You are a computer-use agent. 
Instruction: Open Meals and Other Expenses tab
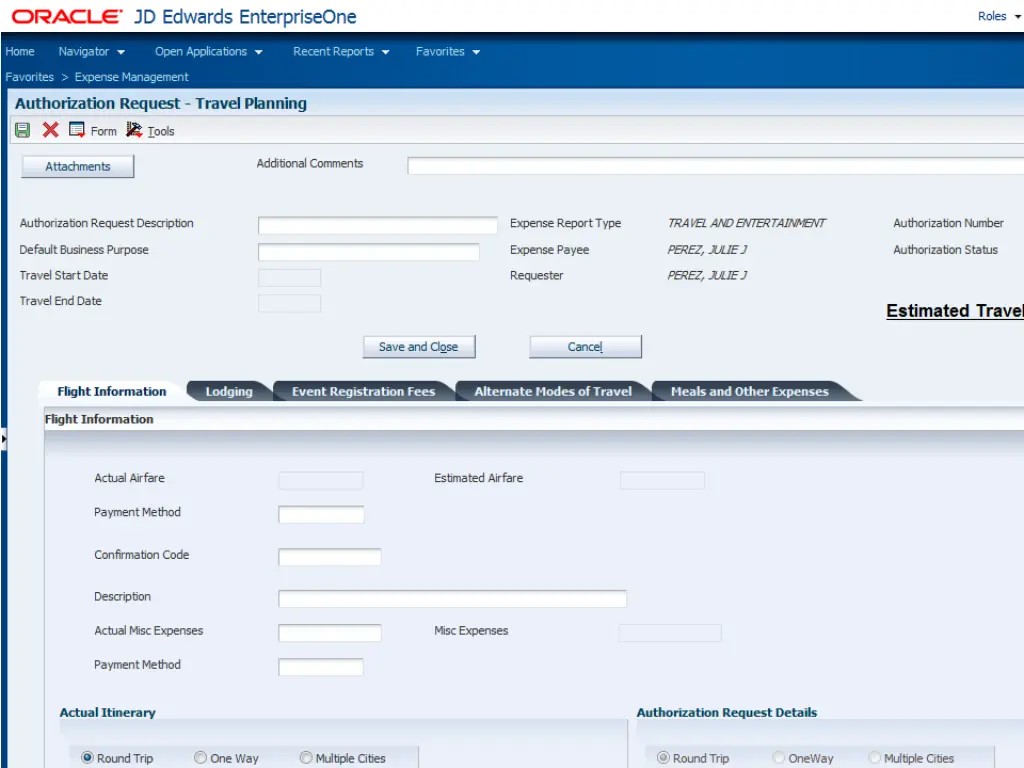coord(749,391)
